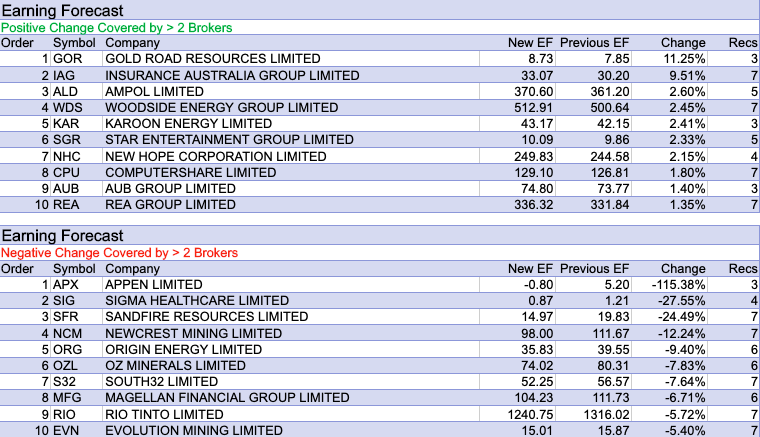The width and height of the screenshot is (760, 437).
Task: Click the SFR symbol cell
Action: (x=66, y=316)
